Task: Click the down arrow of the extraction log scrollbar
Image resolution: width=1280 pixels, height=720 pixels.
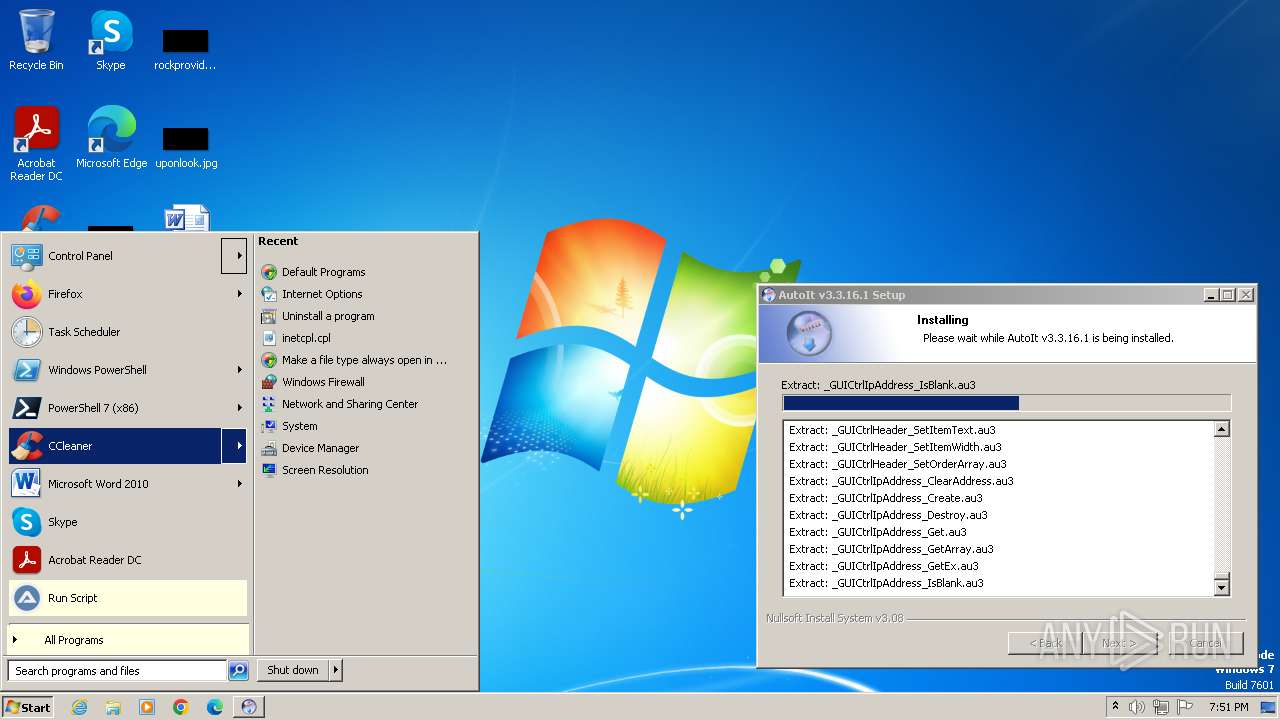Action: (x=1221, y=588)
